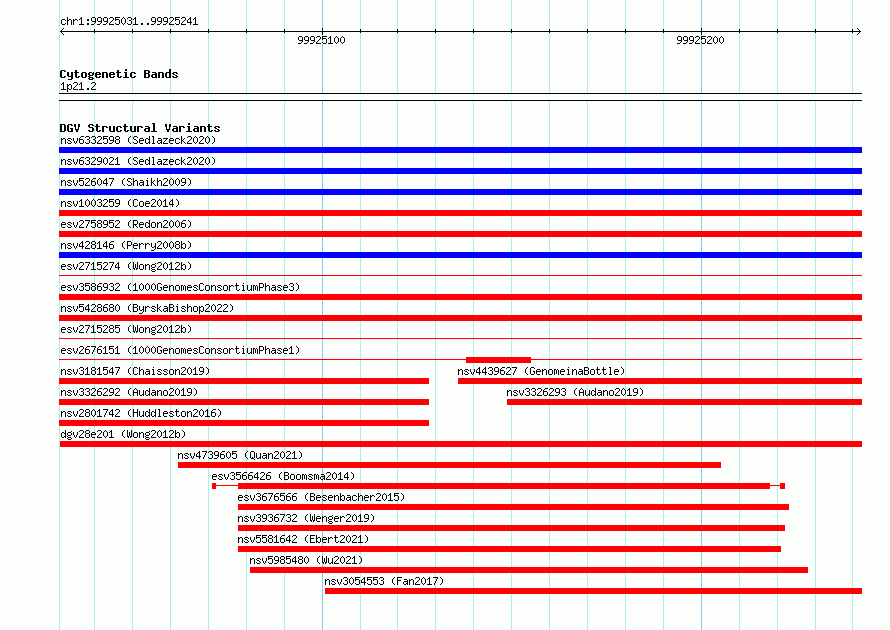
Task: Open variant esv3676566 (Besenbacher2015)
Action: click(x=321, y=497)
